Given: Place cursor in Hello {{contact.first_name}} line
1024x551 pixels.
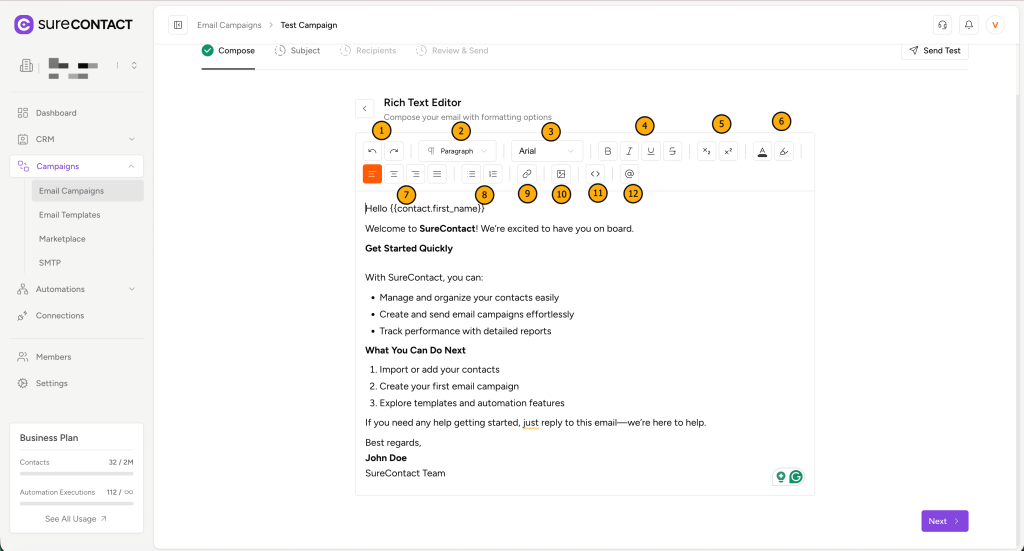Looking at the screenshot, I should tap(425, 208).
